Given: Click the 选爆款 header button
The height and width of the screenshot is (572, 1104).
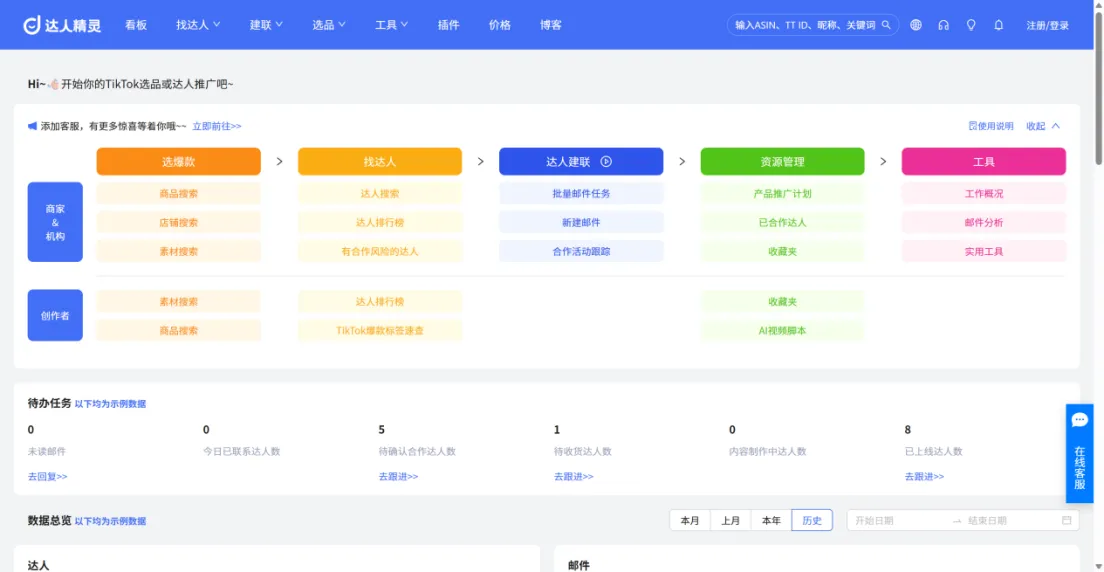Looking at the screenshot, I should point(179,161).
